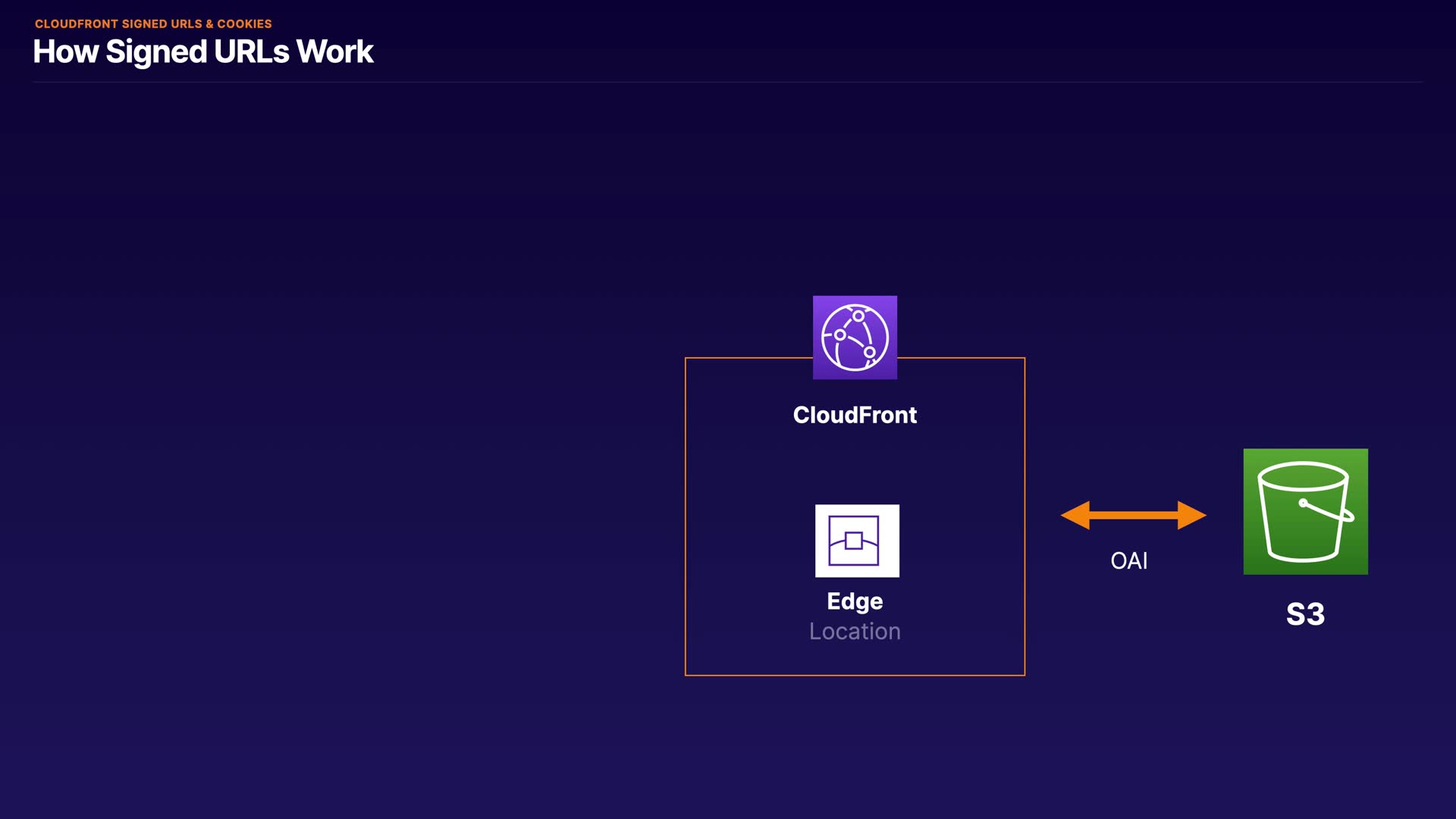This screenshot has height=819, width=1456.
Task: Click the word How in the slide title
Action: pyautogui.click(x=65, y=52)
